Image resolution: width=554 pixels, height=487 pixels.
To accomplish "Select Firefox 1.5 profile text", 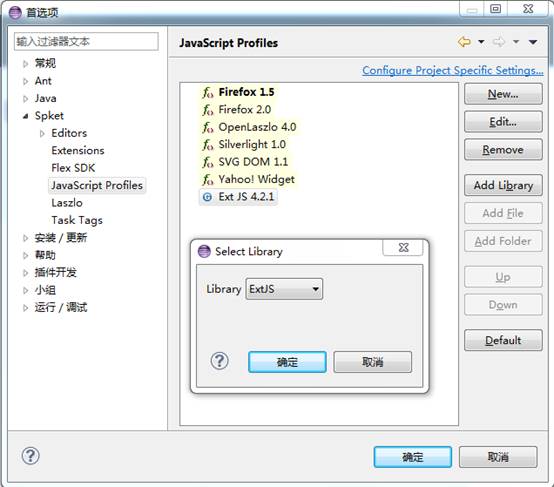I will (x=246, y=92).
